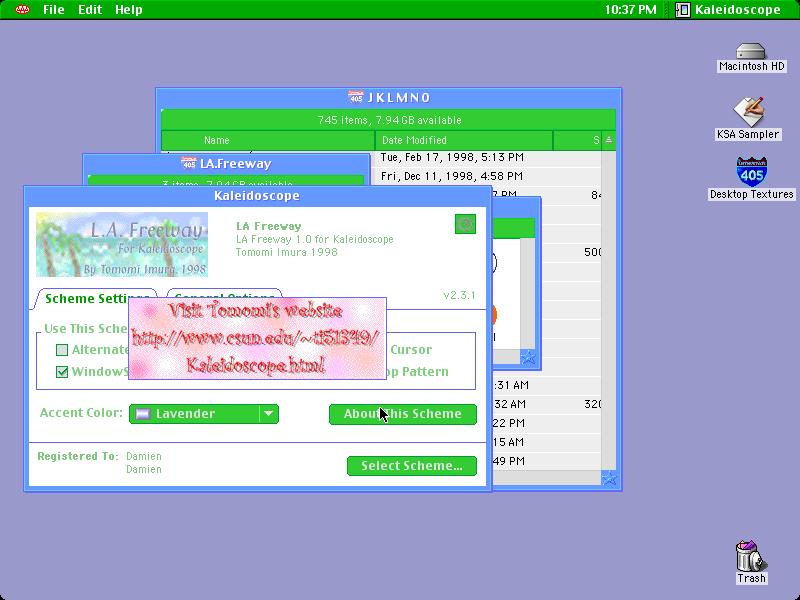Click the "Registered To:" label

(78, 456)
